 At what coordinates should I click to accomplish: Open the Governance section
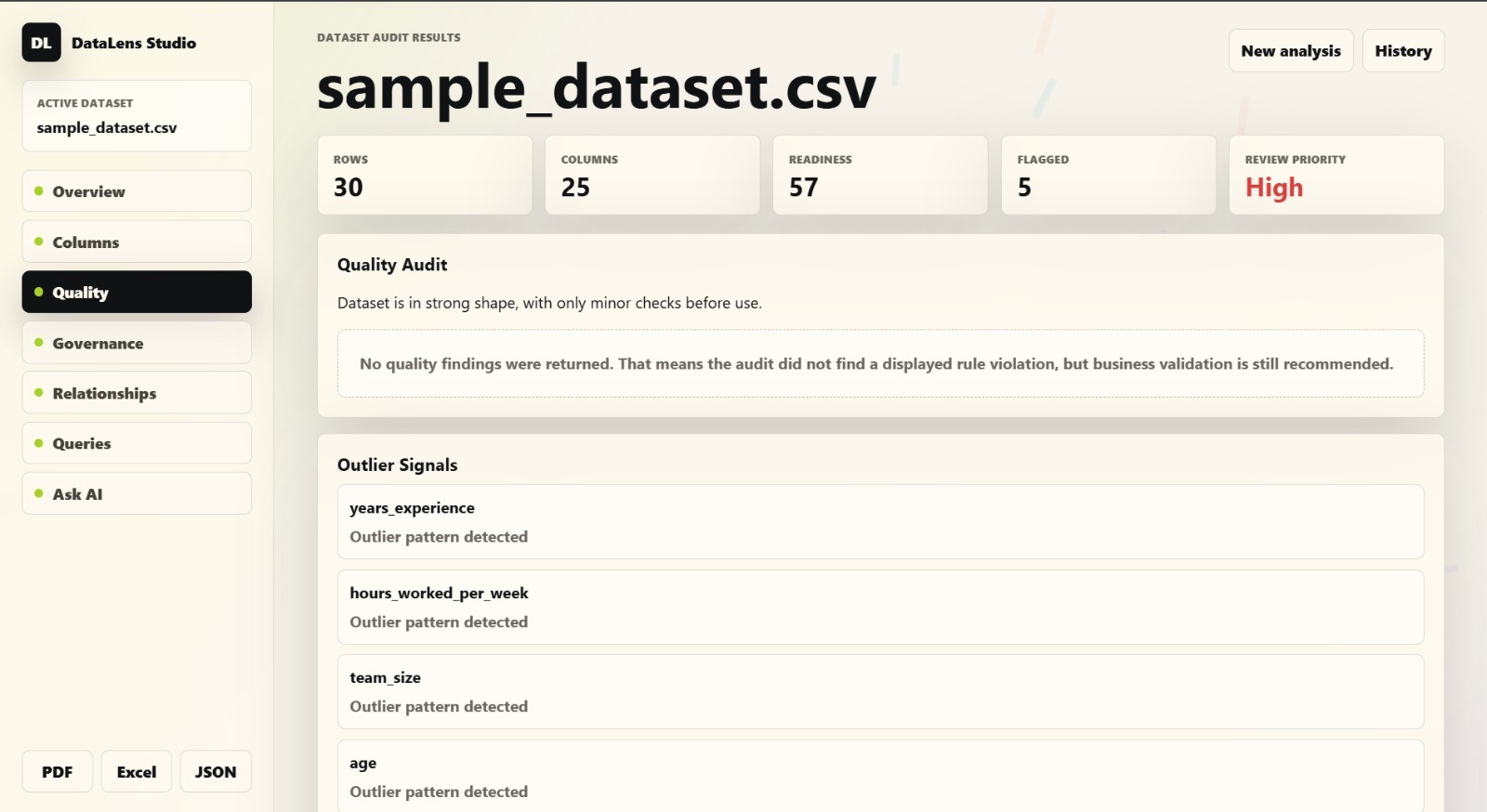pos(137,343)
